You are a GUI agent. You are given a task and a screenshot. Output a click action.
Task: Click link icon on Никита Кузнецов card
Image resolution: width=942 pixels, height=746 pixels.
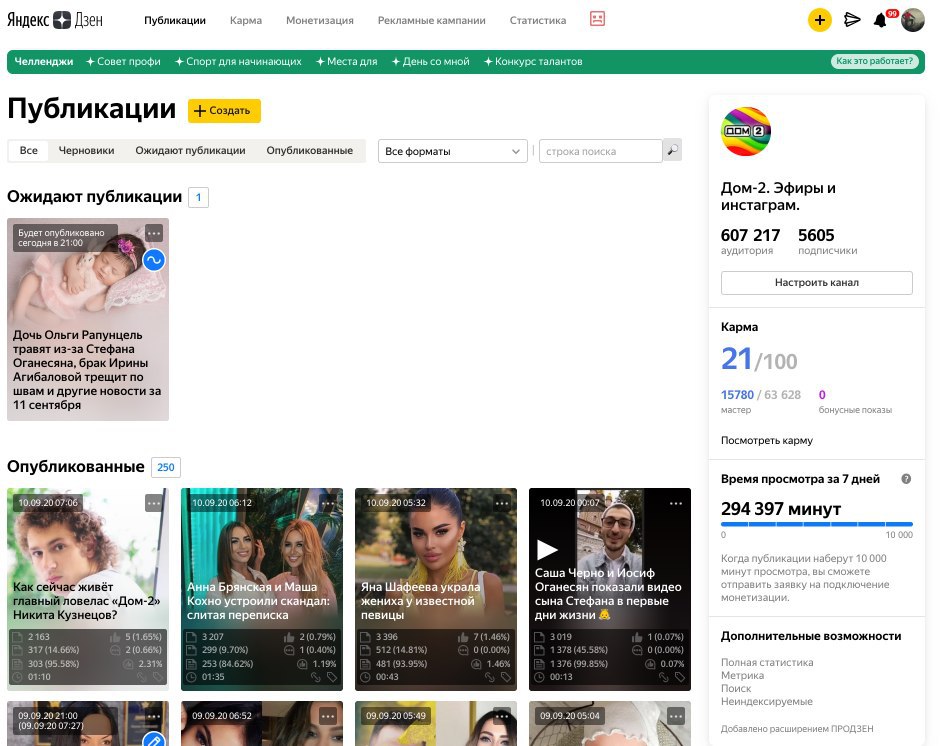pyautogui.click(x=142, y=677)
